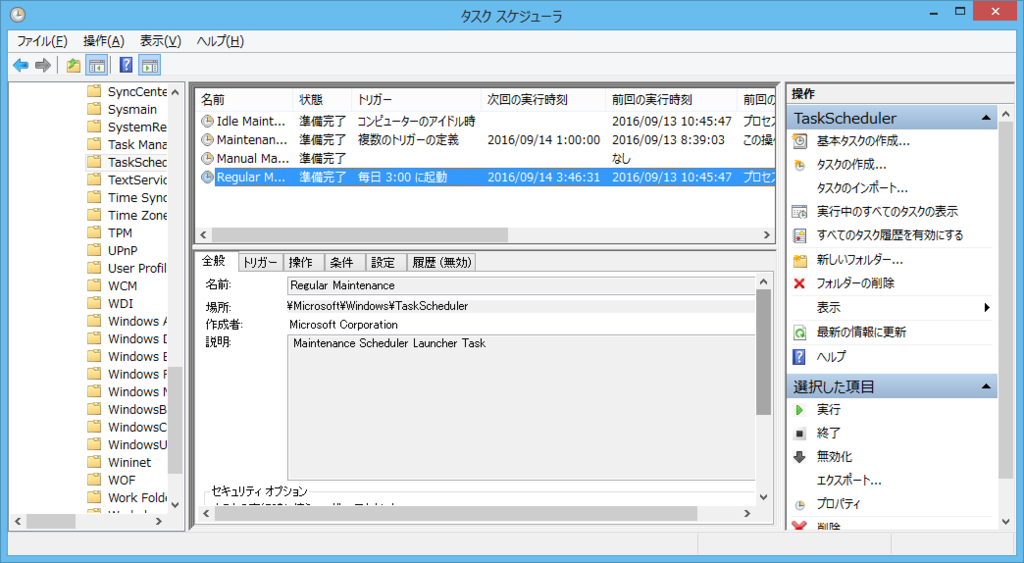Click the folder tree scroll-down arrow
Image resolution: width=1024 pixels, height=563 pixels.
tap(175, 505)
